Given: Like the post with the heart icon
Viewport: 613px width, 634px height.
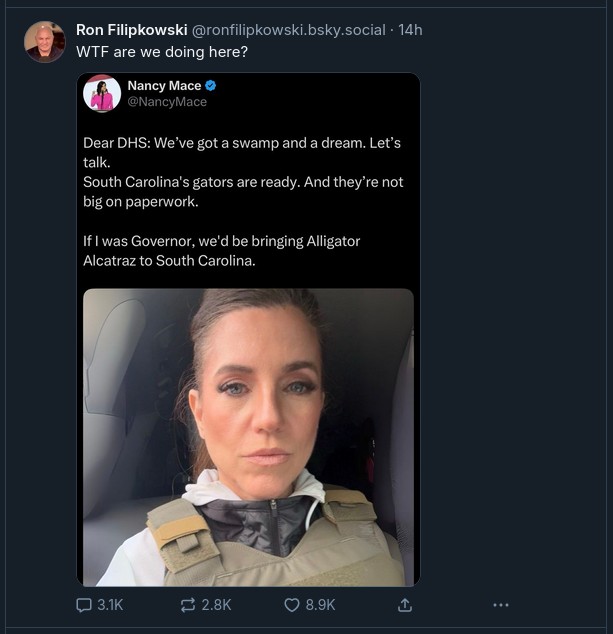Looking at the screenshot, I should (x=292, y=605).
